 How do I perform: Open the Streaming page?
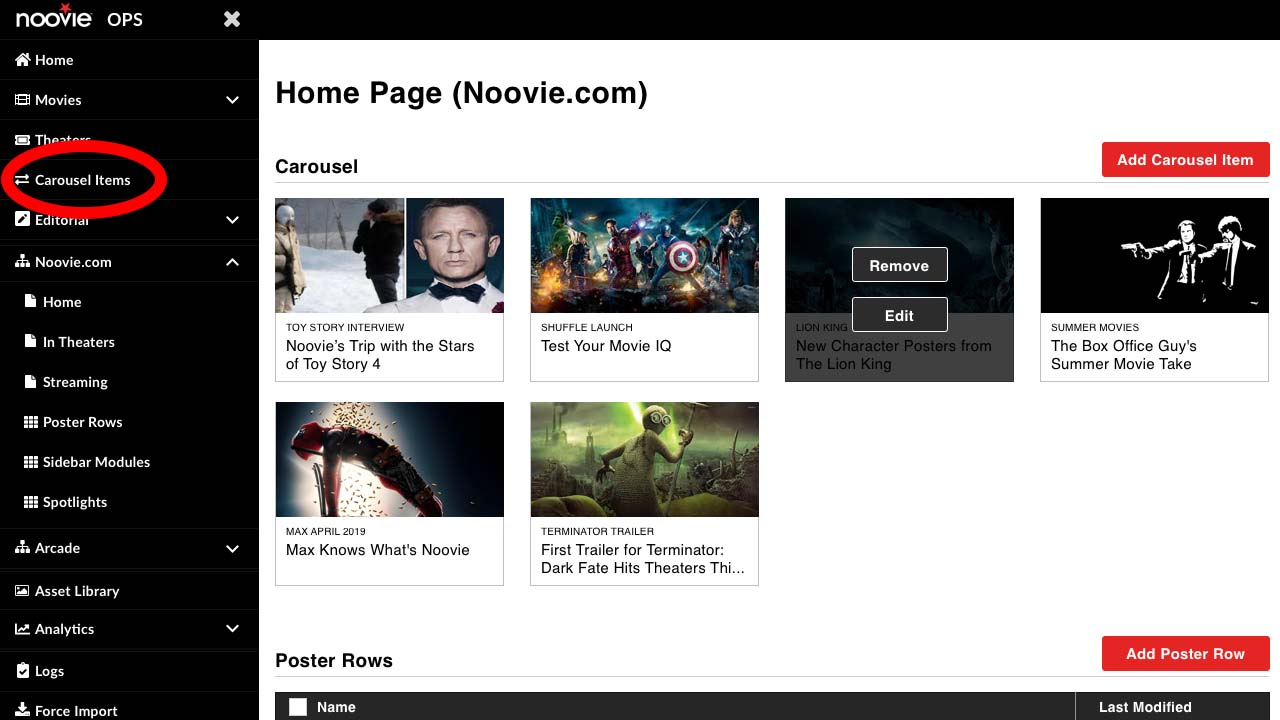point(75,382)
